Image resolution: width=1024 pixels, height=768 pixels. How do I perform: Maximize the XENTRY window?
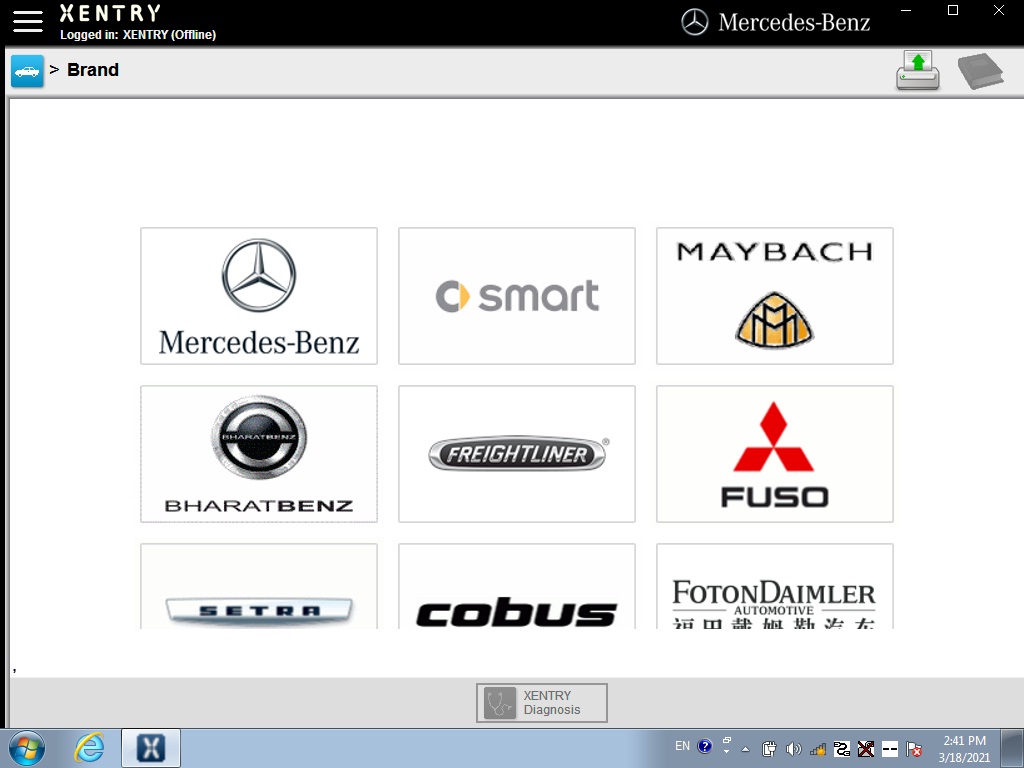pos(953,10)
